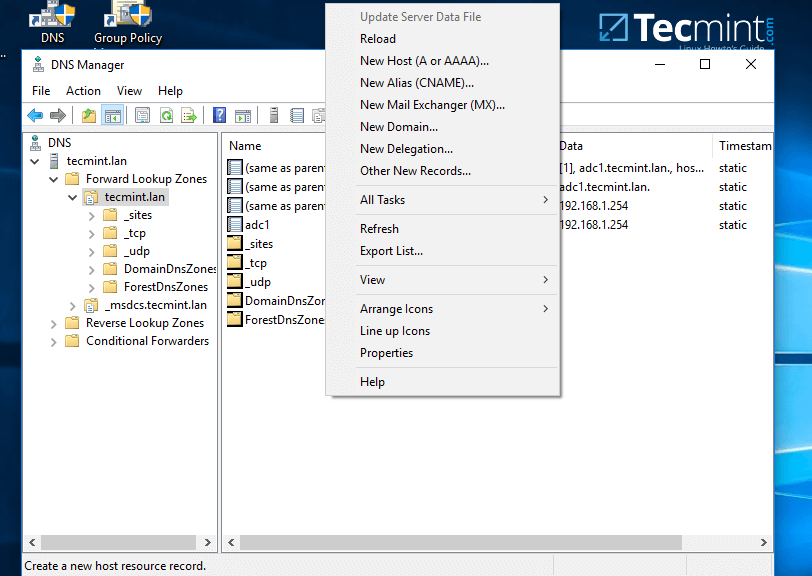Click the Refresh icon in the toolbar
This screenshot has width=812, height=576.
click(166, 115)
